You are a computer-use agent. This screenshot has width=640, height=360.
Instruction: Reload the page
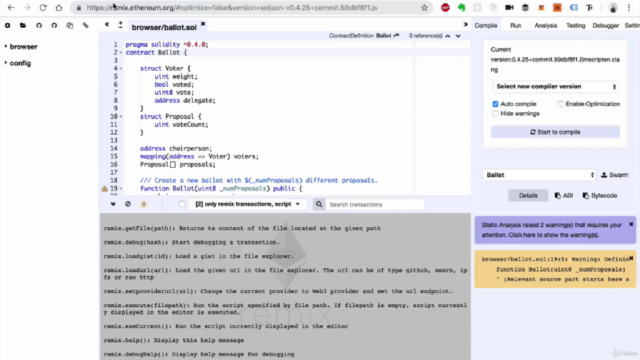pyautogui.click(x=43, y=8)
